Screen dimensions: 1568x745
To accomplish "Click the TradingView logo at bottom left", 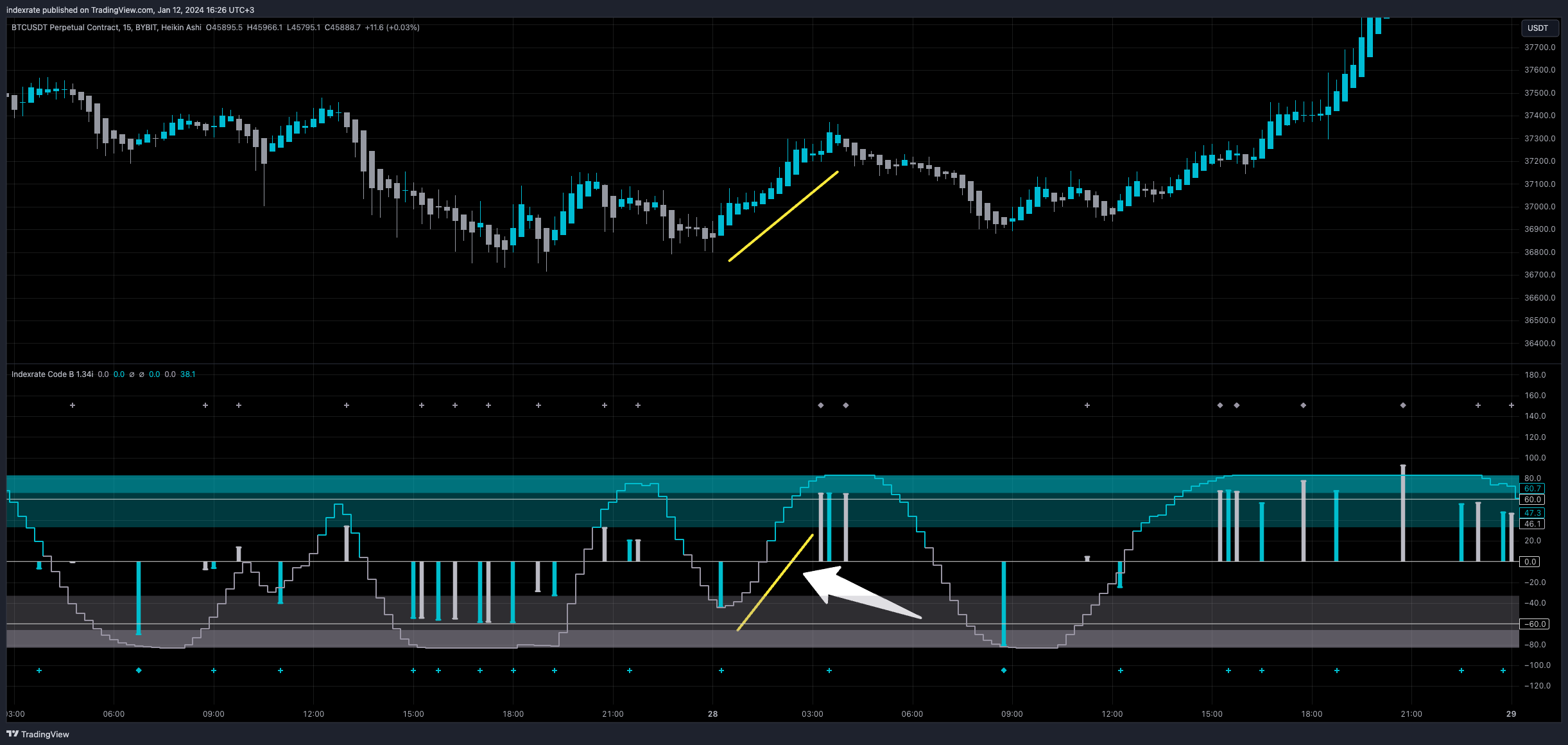I will pos(38,734).
